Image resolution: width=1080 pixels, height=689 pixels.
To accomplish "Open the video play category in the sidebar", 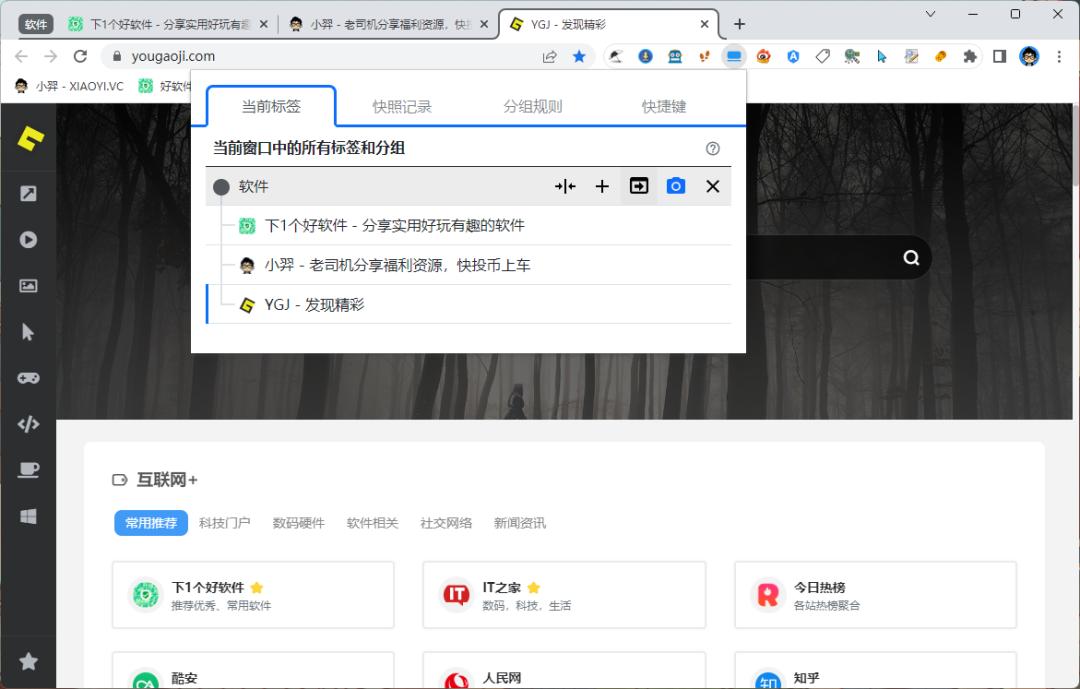I will click(x=27, y=240).
